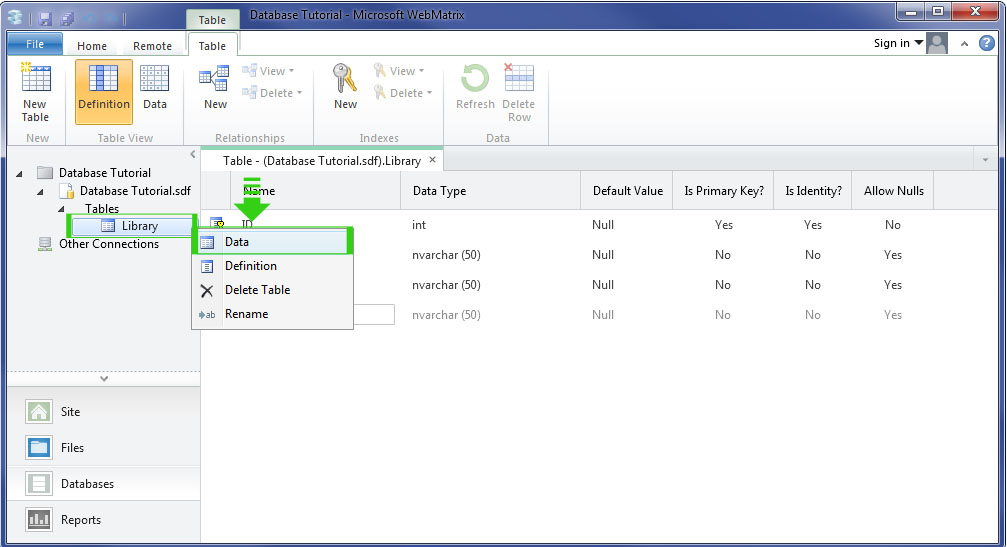Click the Database Tutorial folder icon
1007x547 pixels.
click(44, 173)
